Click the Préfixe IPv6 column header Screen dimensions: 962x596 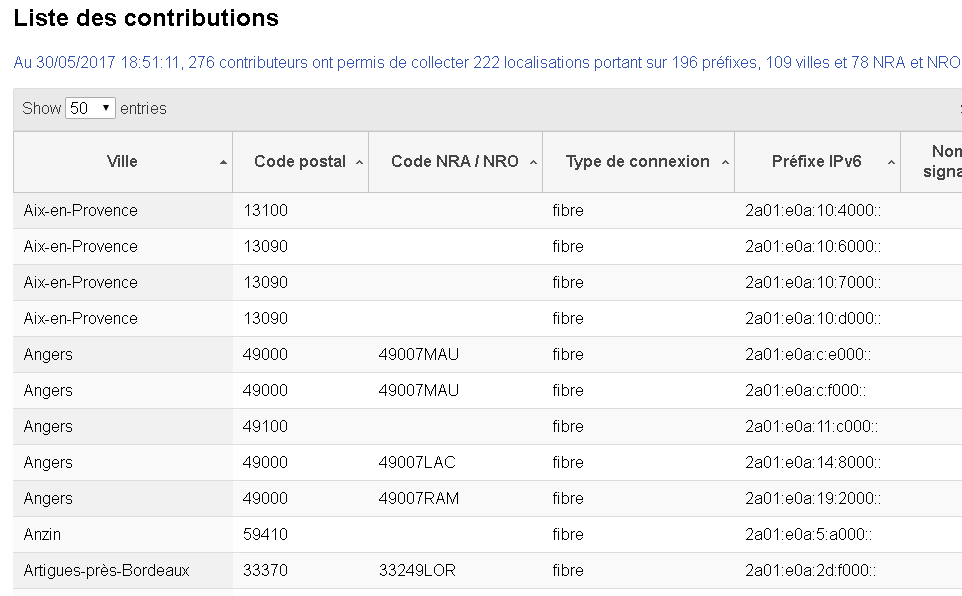pos(817,161)
